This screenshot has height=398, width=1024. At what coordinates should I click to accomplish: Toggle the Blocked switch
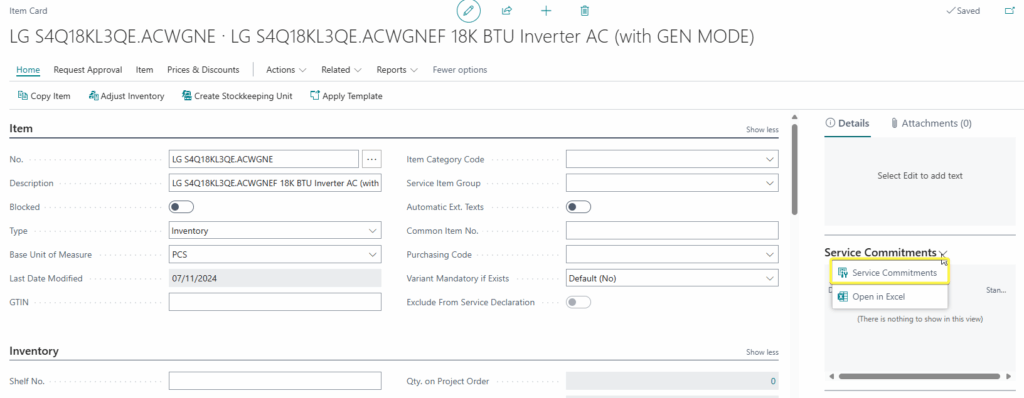(182, 207)
